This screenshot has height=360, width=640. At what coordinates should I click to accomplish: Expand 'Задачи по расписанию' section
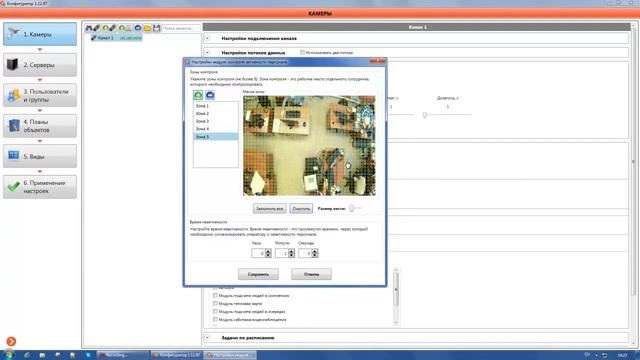coord(207,338)
